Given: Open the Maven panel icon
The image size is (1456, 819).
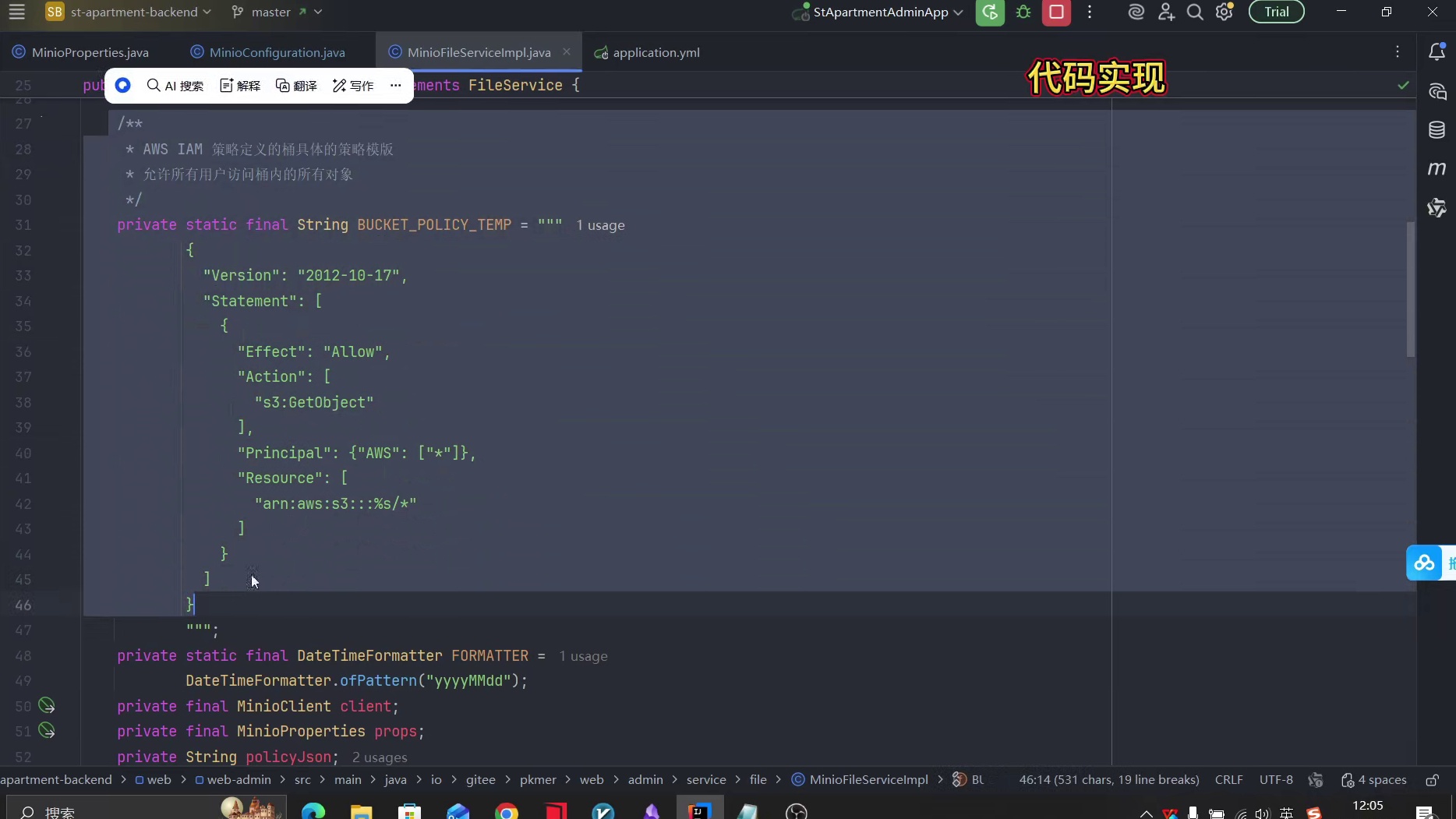Looking at the screenshot, I should [x=1438, y=168].
